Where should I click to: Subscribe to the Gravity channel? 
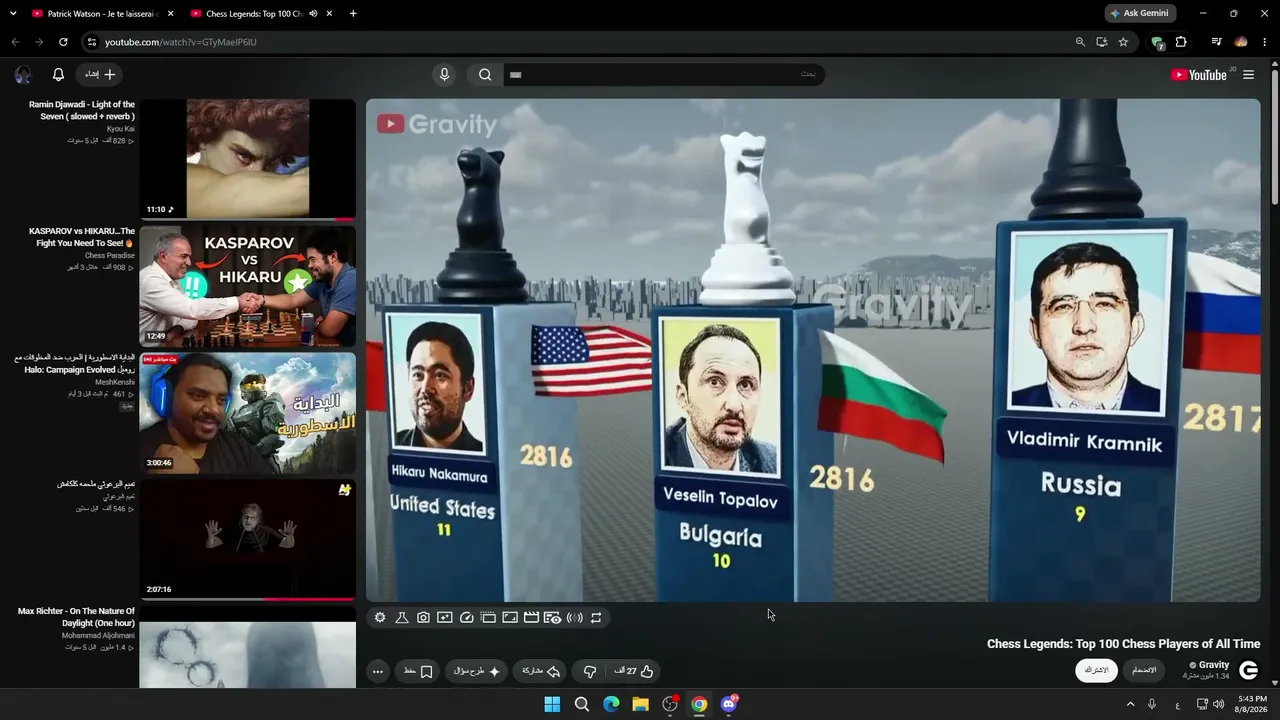(x=1097, y=670)
